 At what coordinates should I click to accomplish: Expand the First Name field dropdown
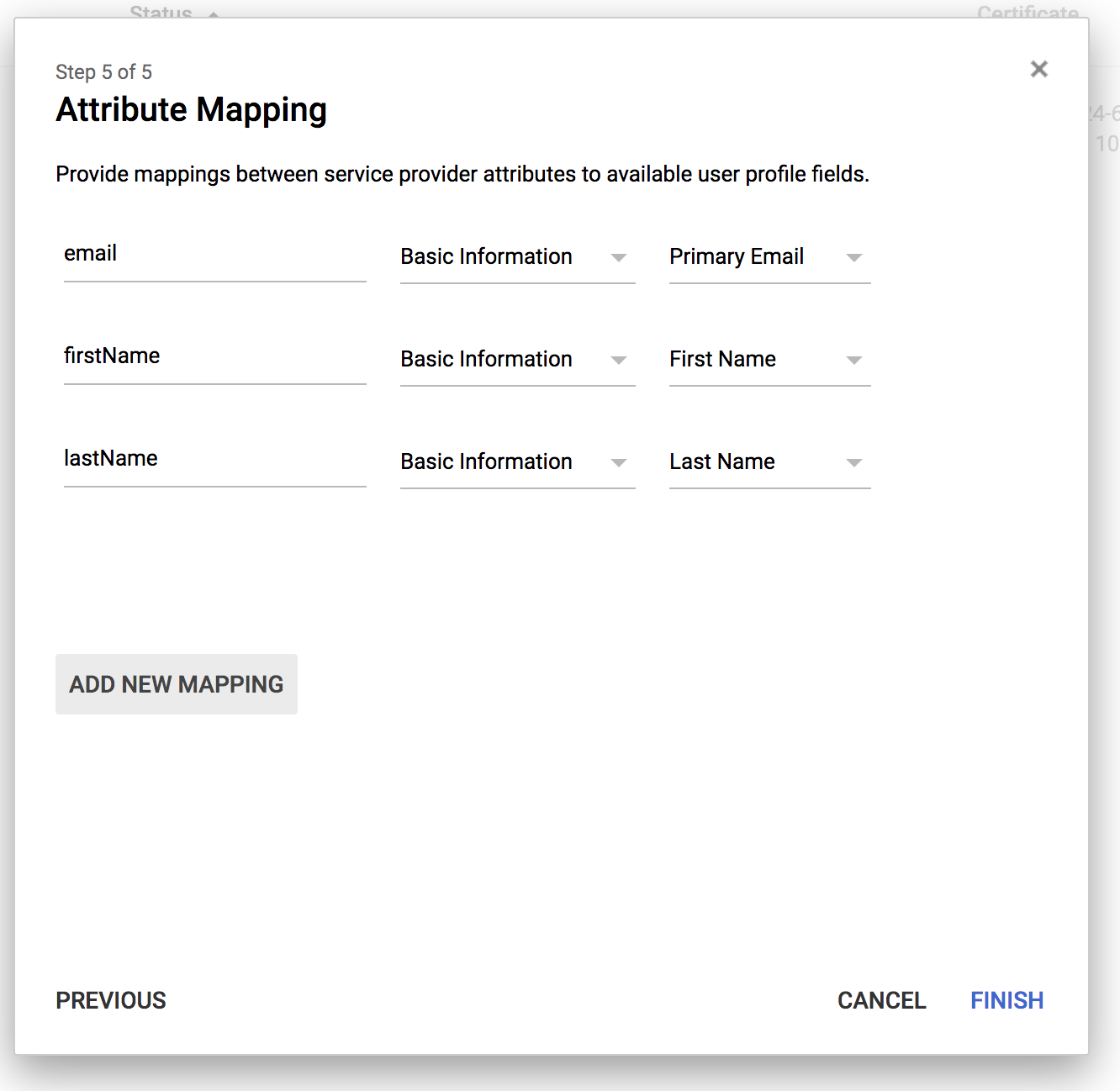[x=769, y=360]
